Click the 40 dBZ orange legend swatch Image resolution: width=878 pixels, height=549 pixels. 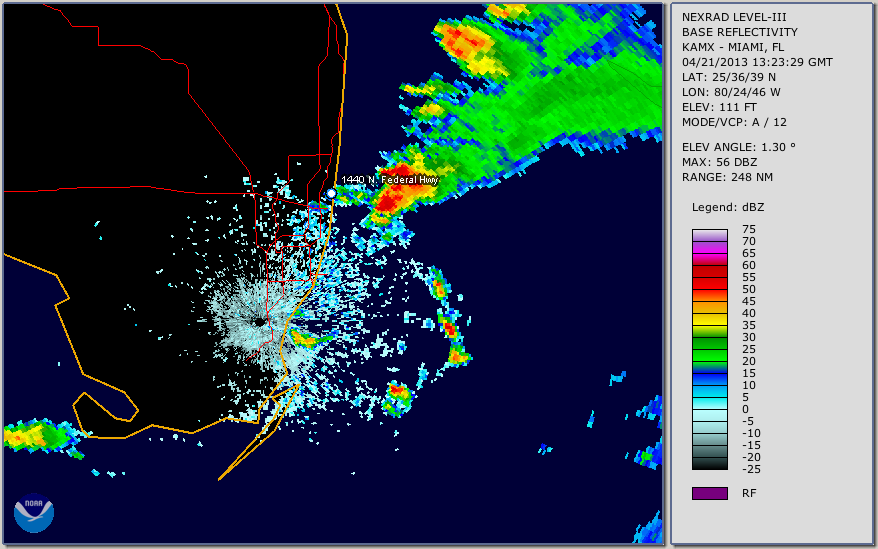(709, 308)
